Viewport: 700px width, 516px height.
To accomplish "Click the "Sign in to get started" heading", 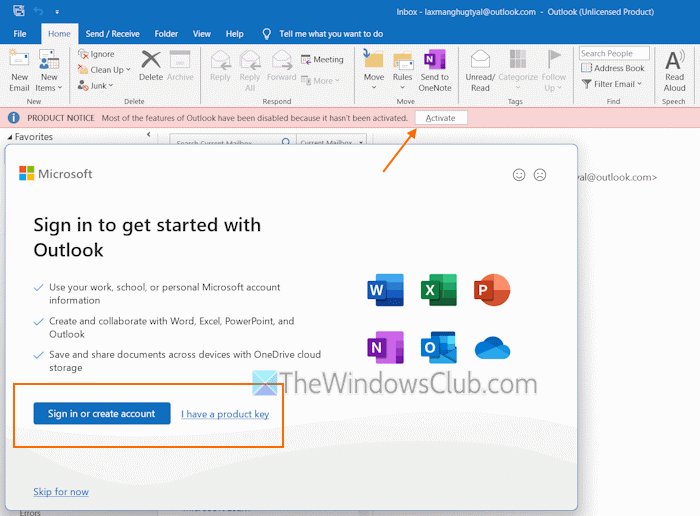I will click(147, 237).
